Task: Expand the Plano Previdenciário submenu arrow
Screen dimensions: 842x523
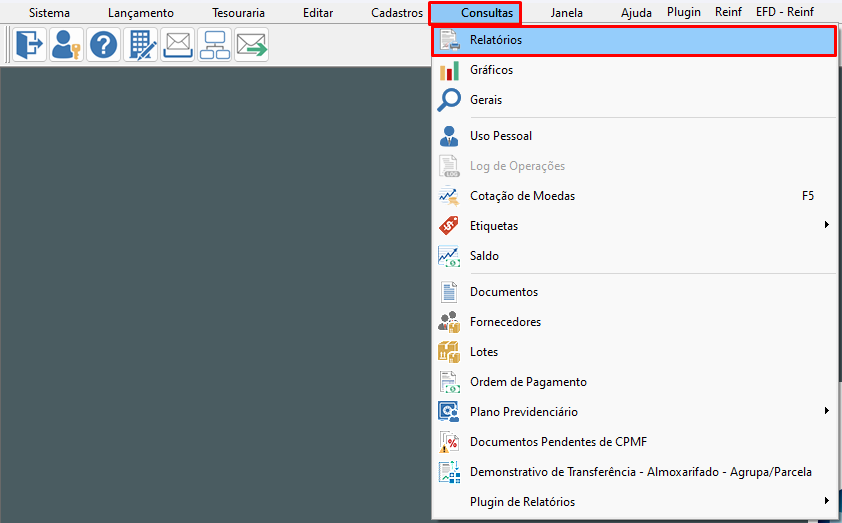Action: 827,411
